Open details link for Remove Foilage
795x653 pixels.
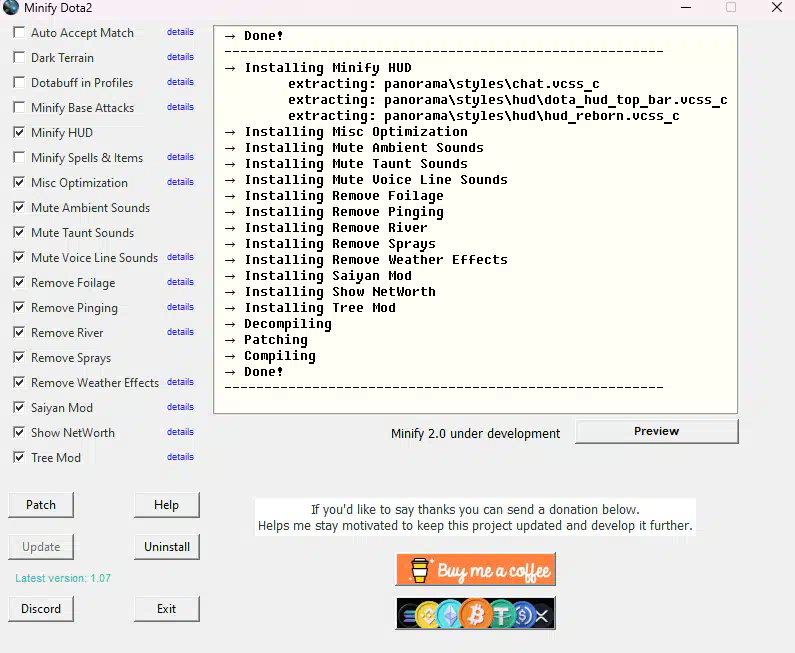pyautogui.click(x=180, y=282)
